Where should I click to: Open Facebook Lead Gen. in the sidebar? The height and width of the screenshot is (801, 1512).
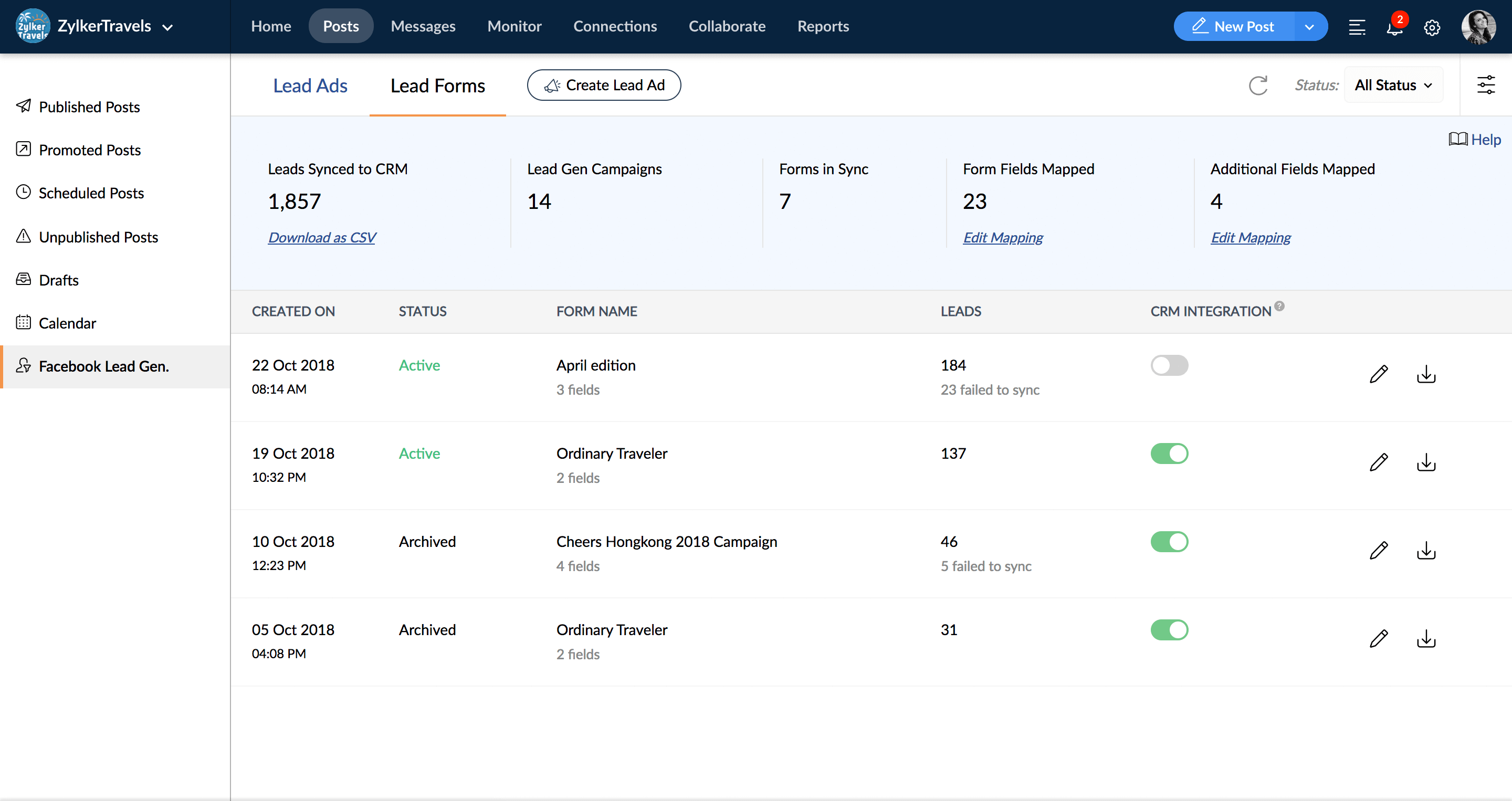[x=104, y=366]
